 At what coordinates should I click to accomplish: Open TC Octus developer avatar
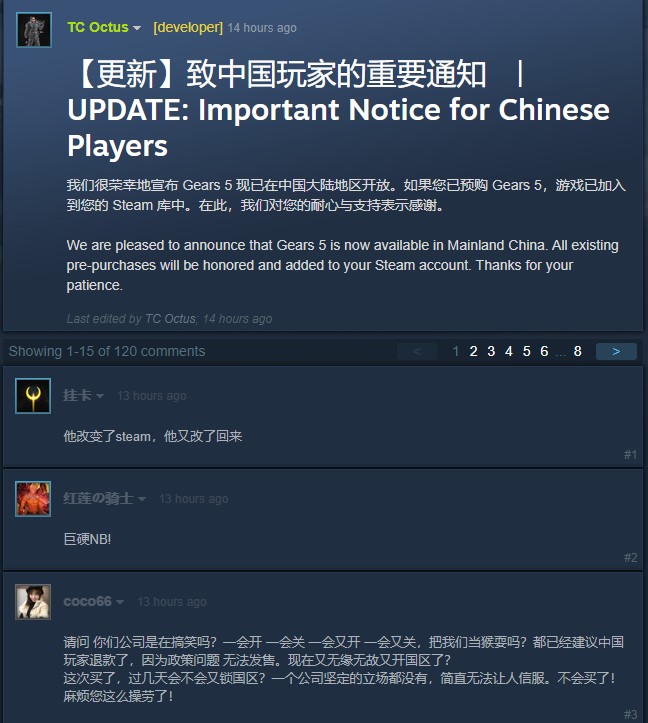[x=34, y=30]
